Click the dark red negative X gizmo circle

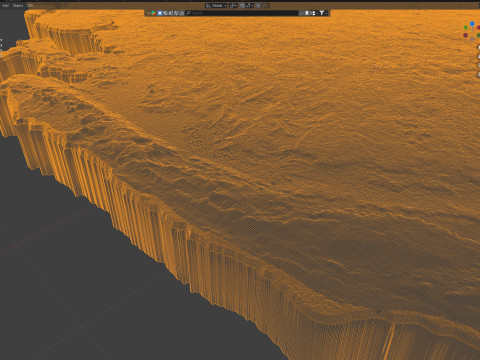click(465, 35)
